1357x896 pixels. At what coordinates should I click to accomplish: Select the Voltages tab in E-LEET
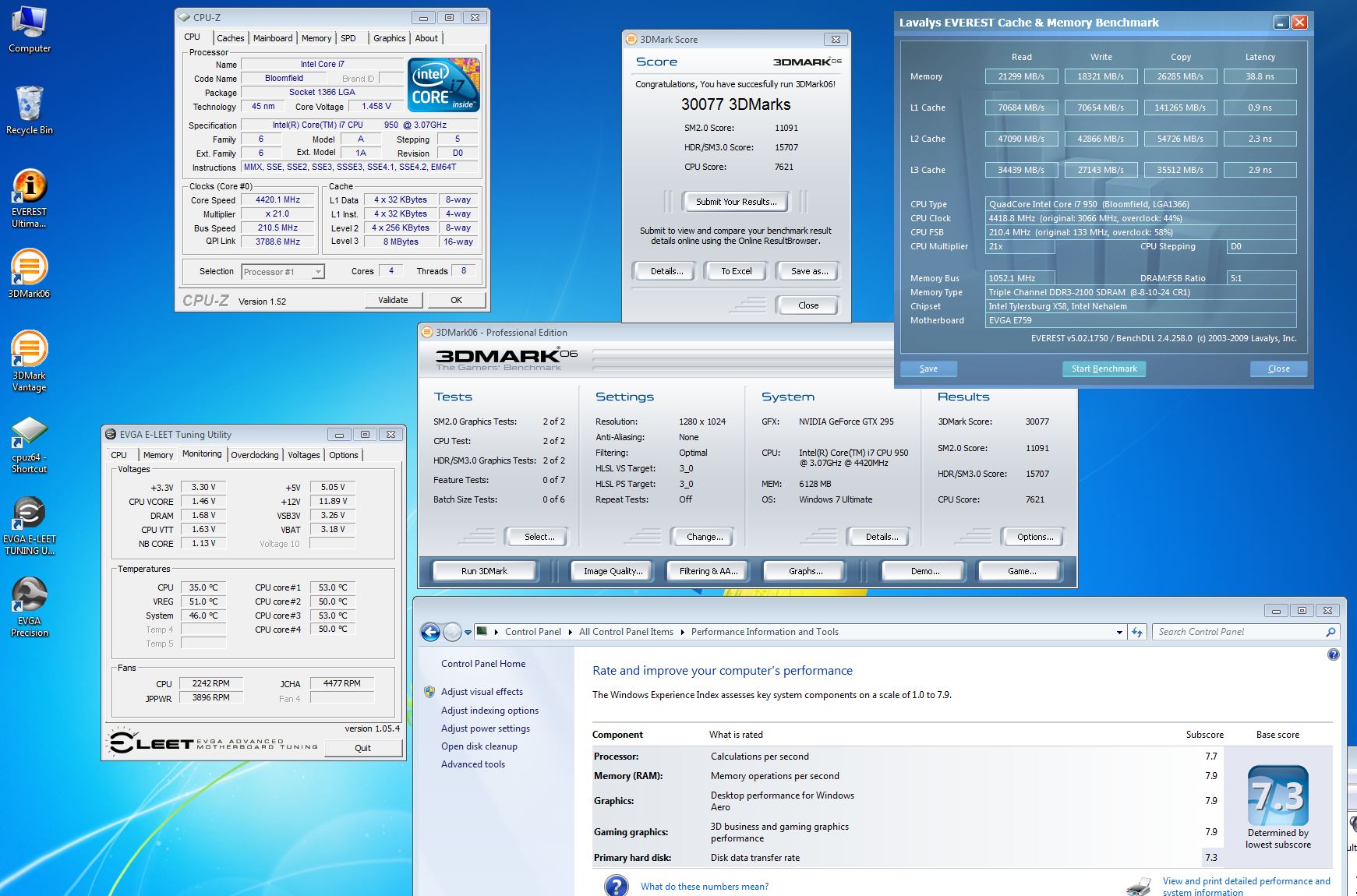pos(303,455)
